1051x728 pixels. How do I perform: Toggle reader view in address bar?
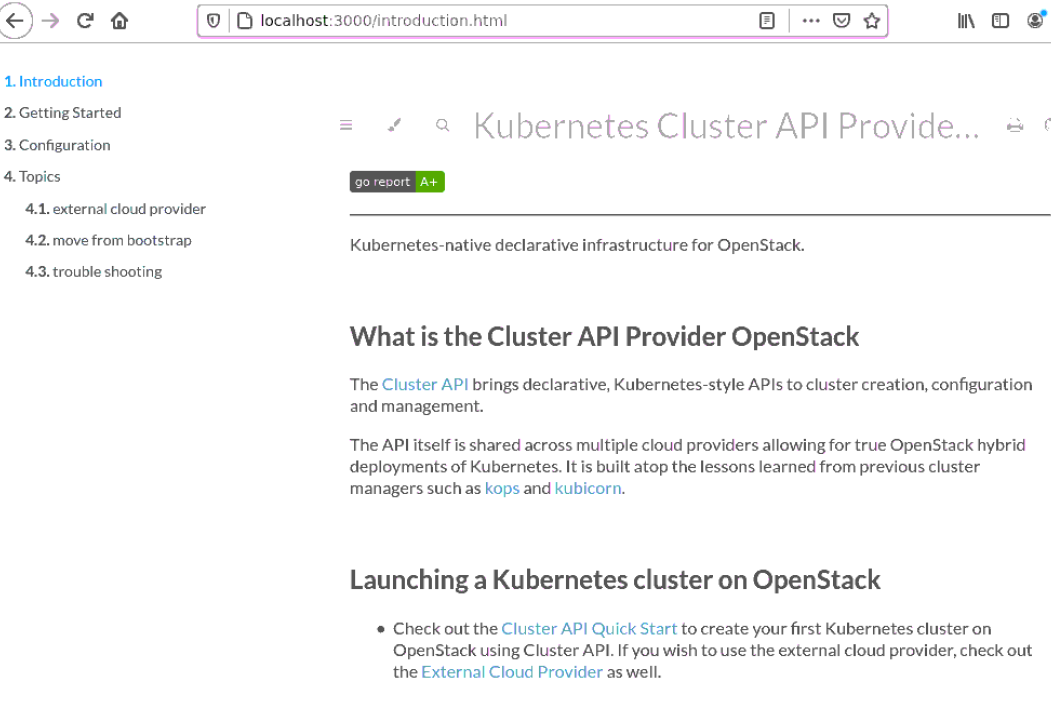point(767,21)
